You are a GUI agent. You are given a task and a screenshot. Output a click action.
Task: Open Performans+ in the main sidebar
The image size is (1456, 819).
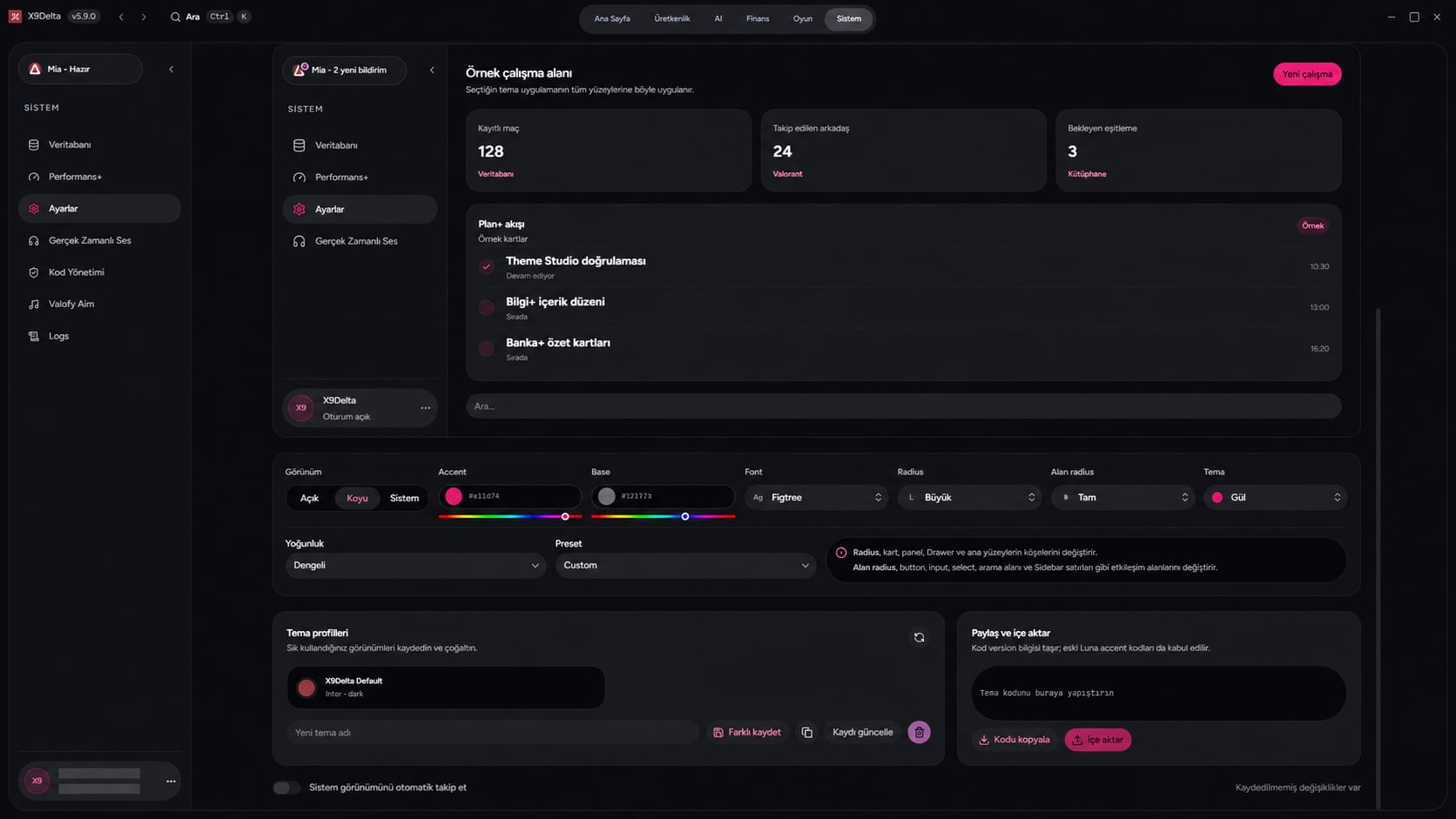[99, 177]
